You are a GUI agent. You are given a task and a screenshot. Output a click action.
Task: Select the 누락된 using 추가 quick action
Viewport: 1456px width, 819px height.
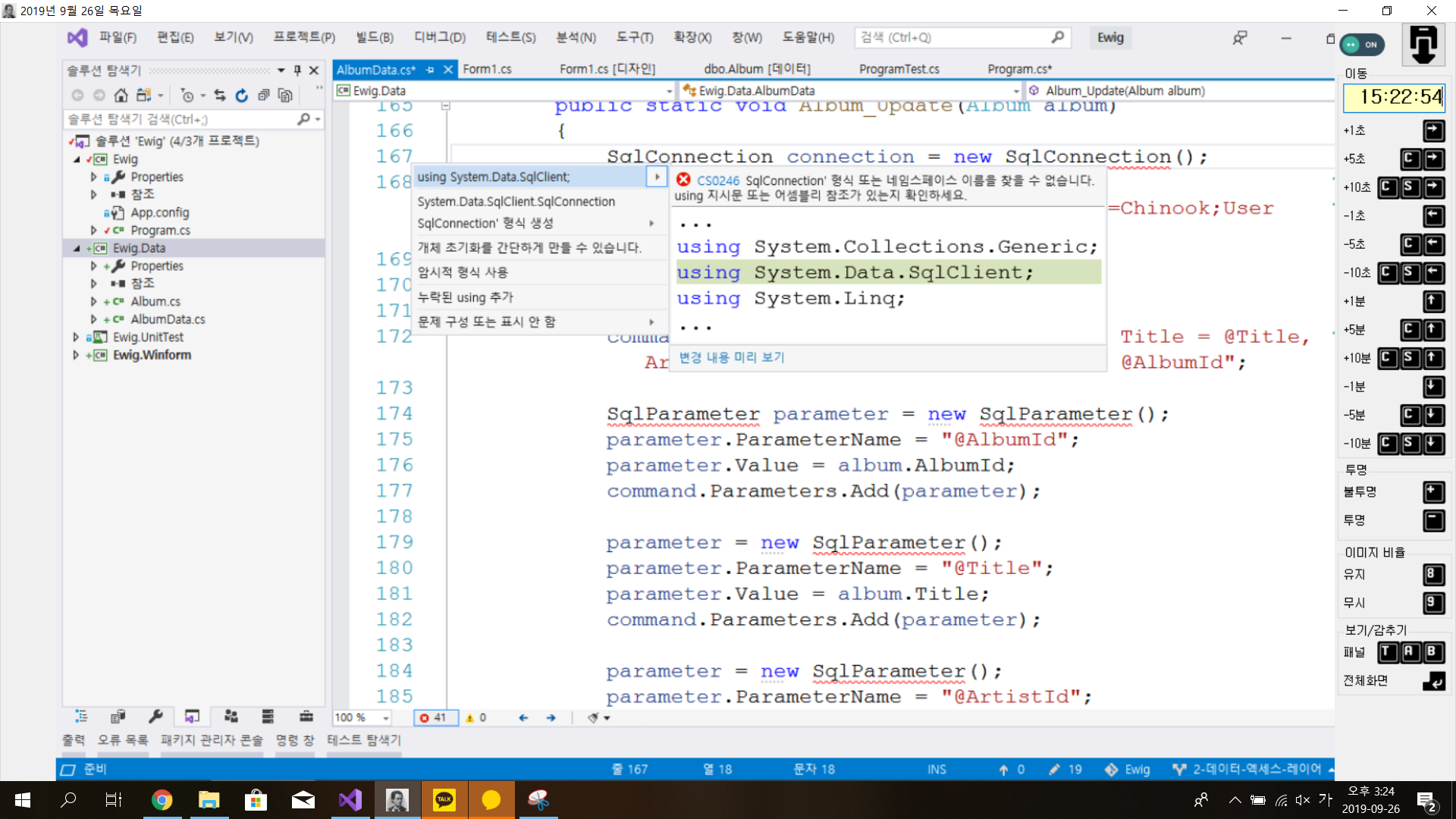[x=465, y=297]
